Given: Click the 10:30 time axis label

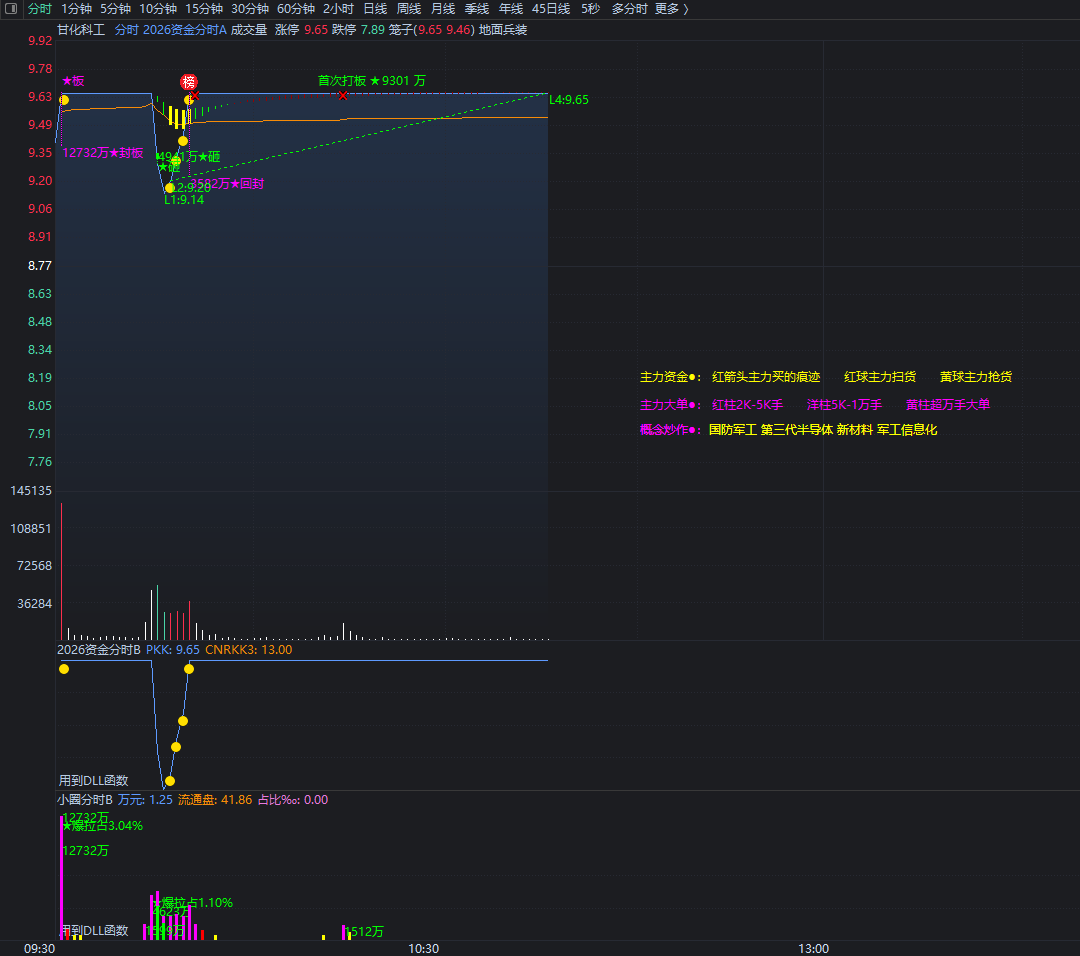Looking at the screenshot, I should click(x=424, y=948).
